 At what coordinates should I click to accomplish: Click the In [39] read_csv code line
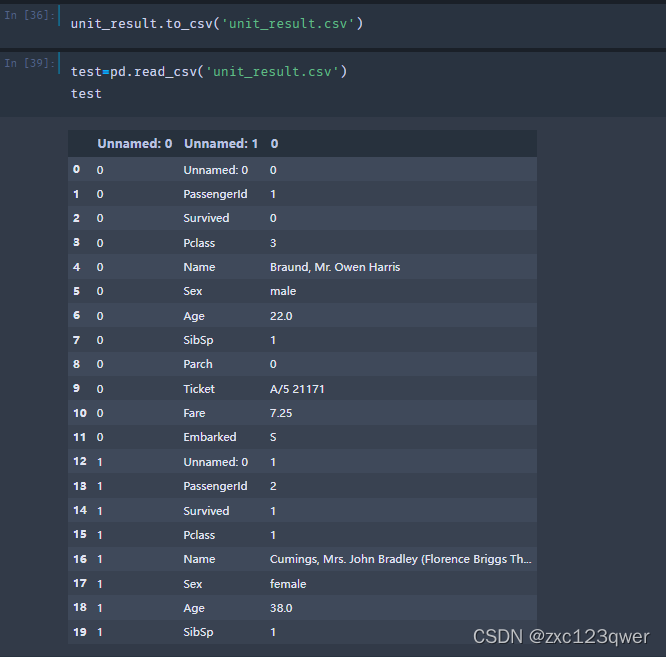pyautogui.click(x=209, y=71)
